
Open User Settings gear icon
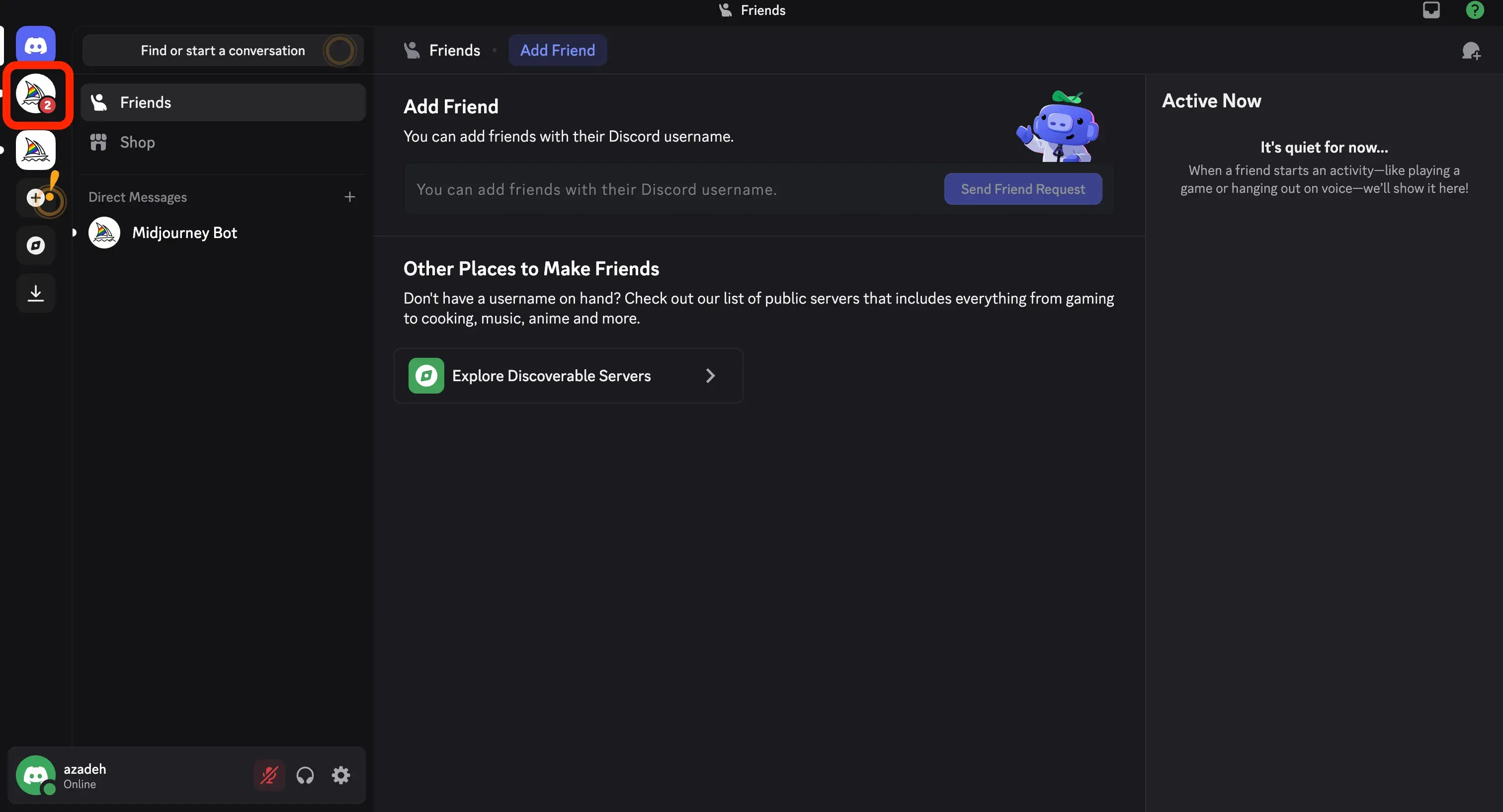pos(341,775)
